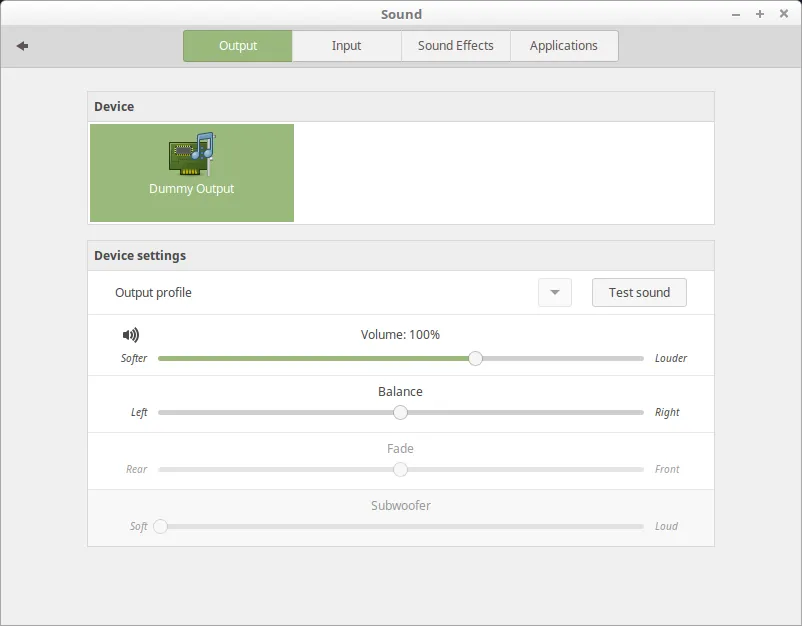The width and height of the screenshot is (802, 626).
Task: Go to the Applications tab
Action: (x=563, y=46)
